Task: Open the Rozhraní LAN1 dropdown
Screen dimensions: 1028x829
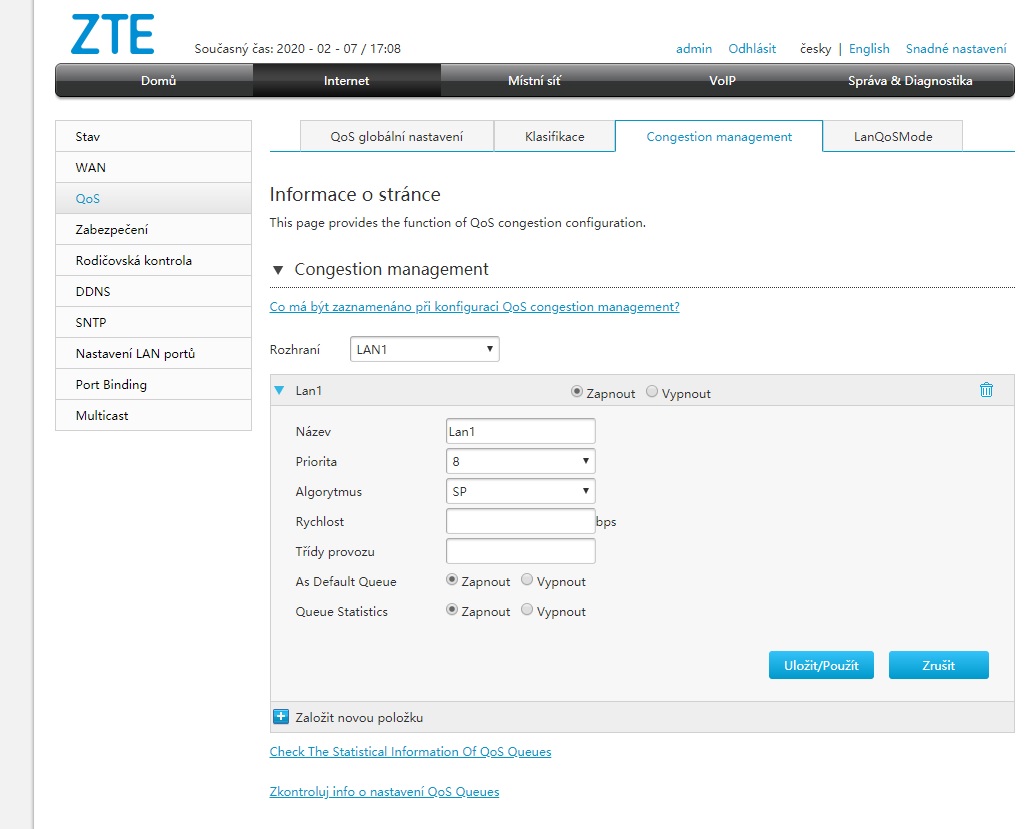Action: 424,349
